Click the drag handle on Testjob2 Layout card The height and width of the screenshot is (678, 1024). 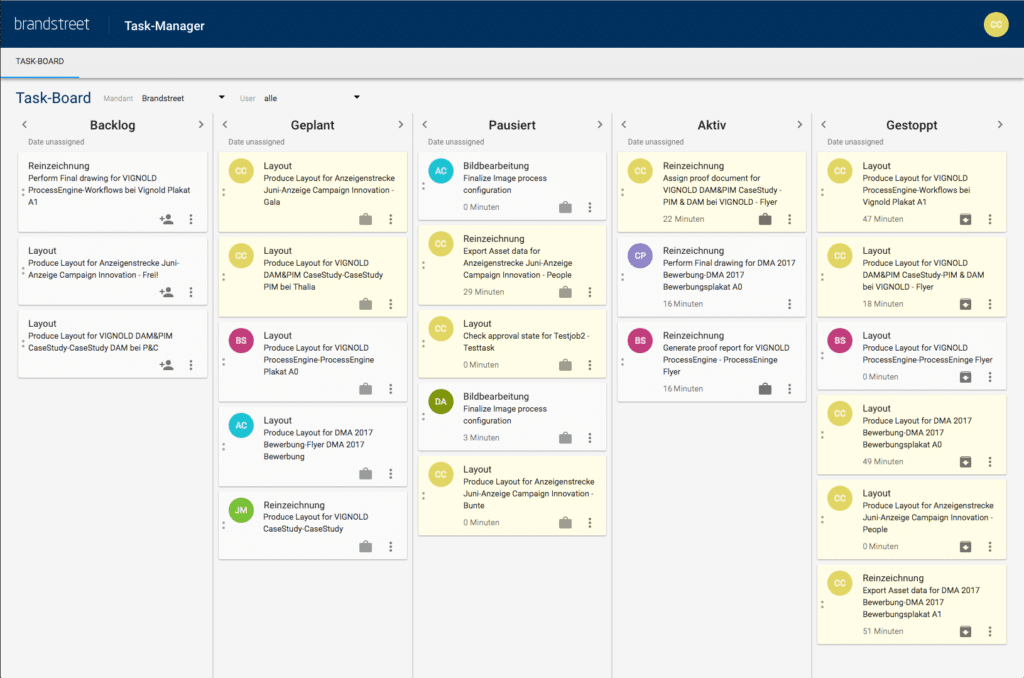(x=423, y=347)
